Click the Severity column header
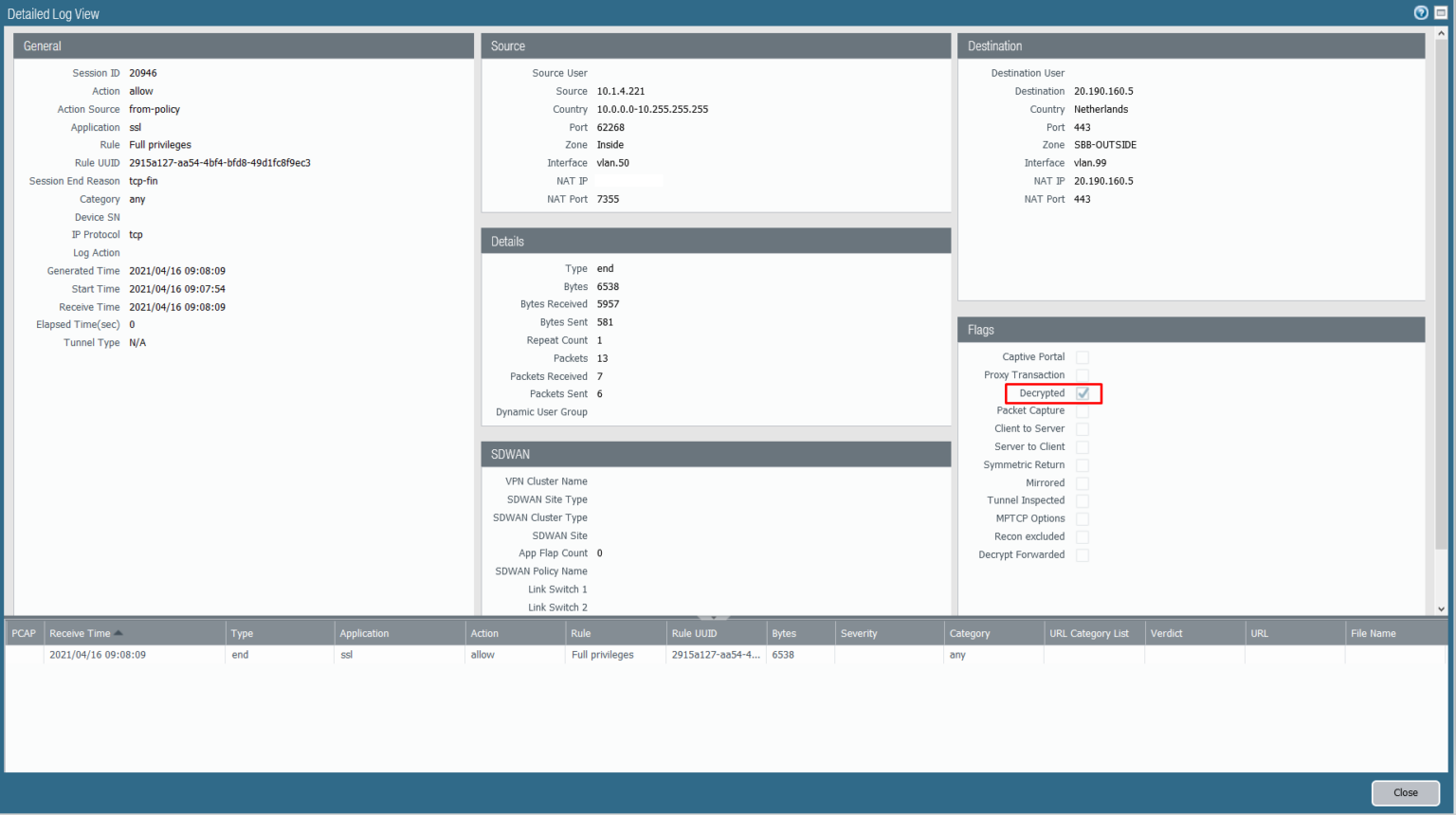Image resolution: width=1456 pixels, height=815 pixels. click(859, 633)
